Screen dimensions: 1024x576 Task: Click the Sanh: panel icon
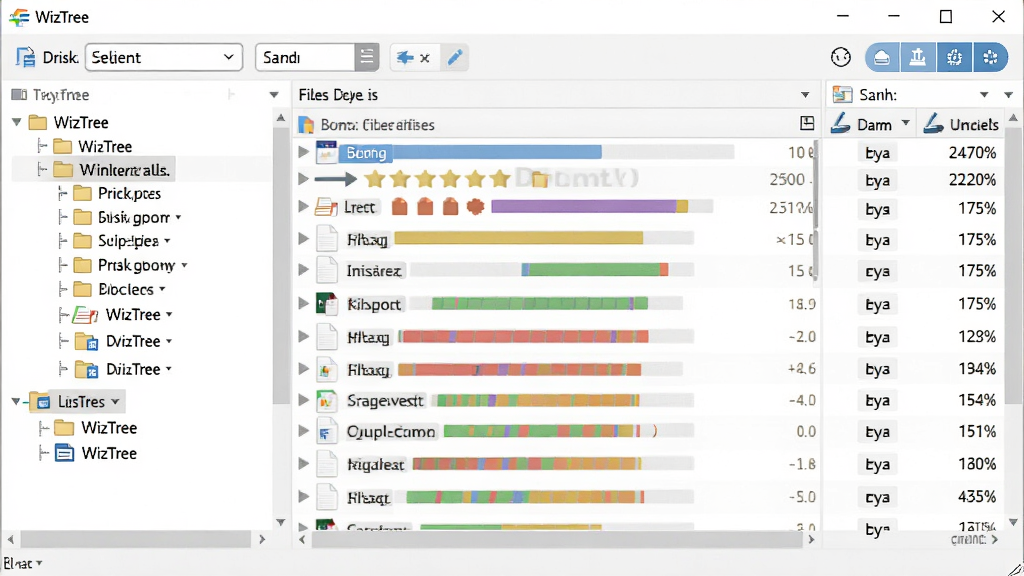point(842,95)
